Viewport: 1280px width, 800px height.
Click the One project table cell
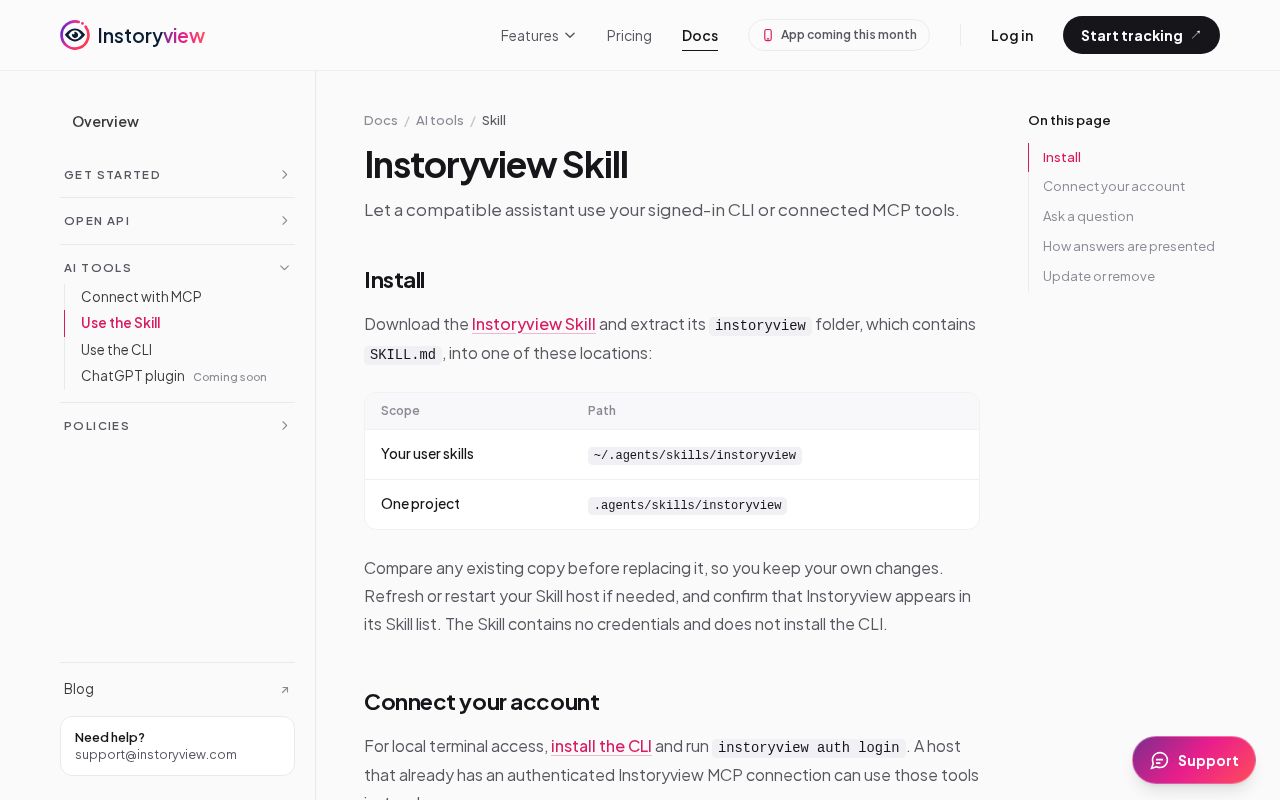[x=420, y=504]
